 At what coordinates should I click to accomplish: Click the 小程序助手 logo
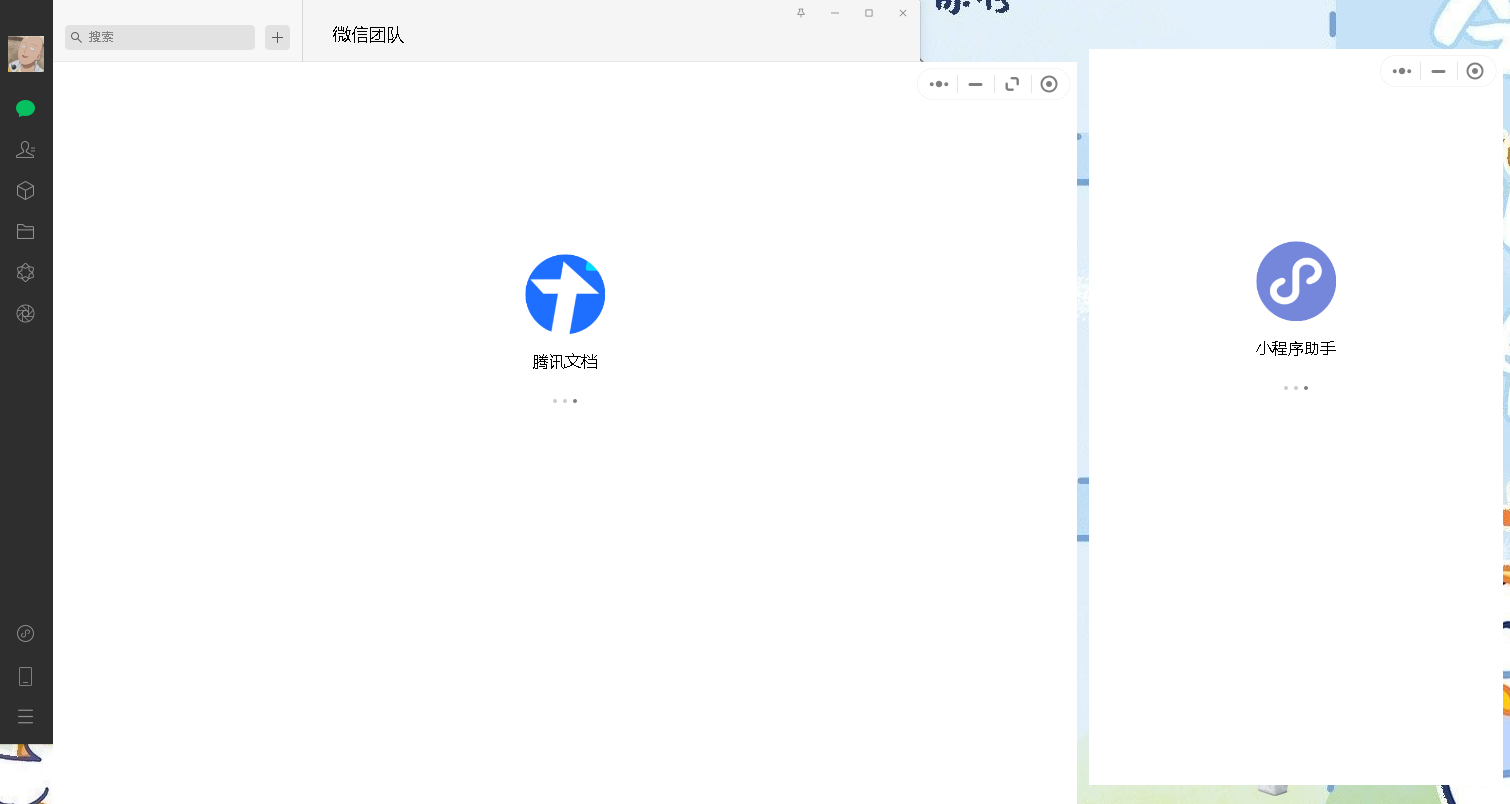pyautogui.click(x=1296, y=281)
